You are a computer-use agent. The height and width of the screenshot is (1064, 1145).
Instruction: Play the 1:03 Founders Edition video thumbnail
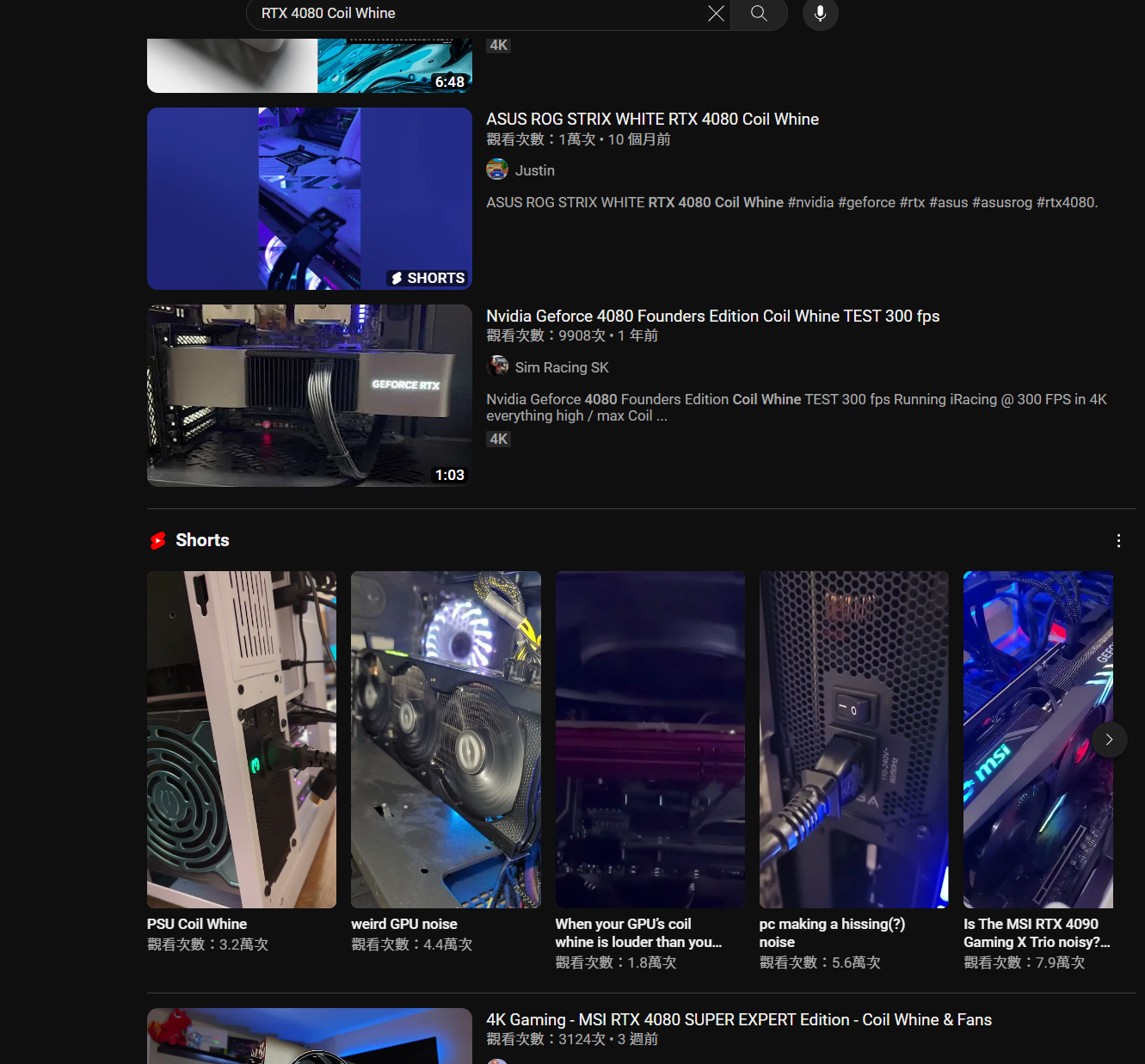310,396
